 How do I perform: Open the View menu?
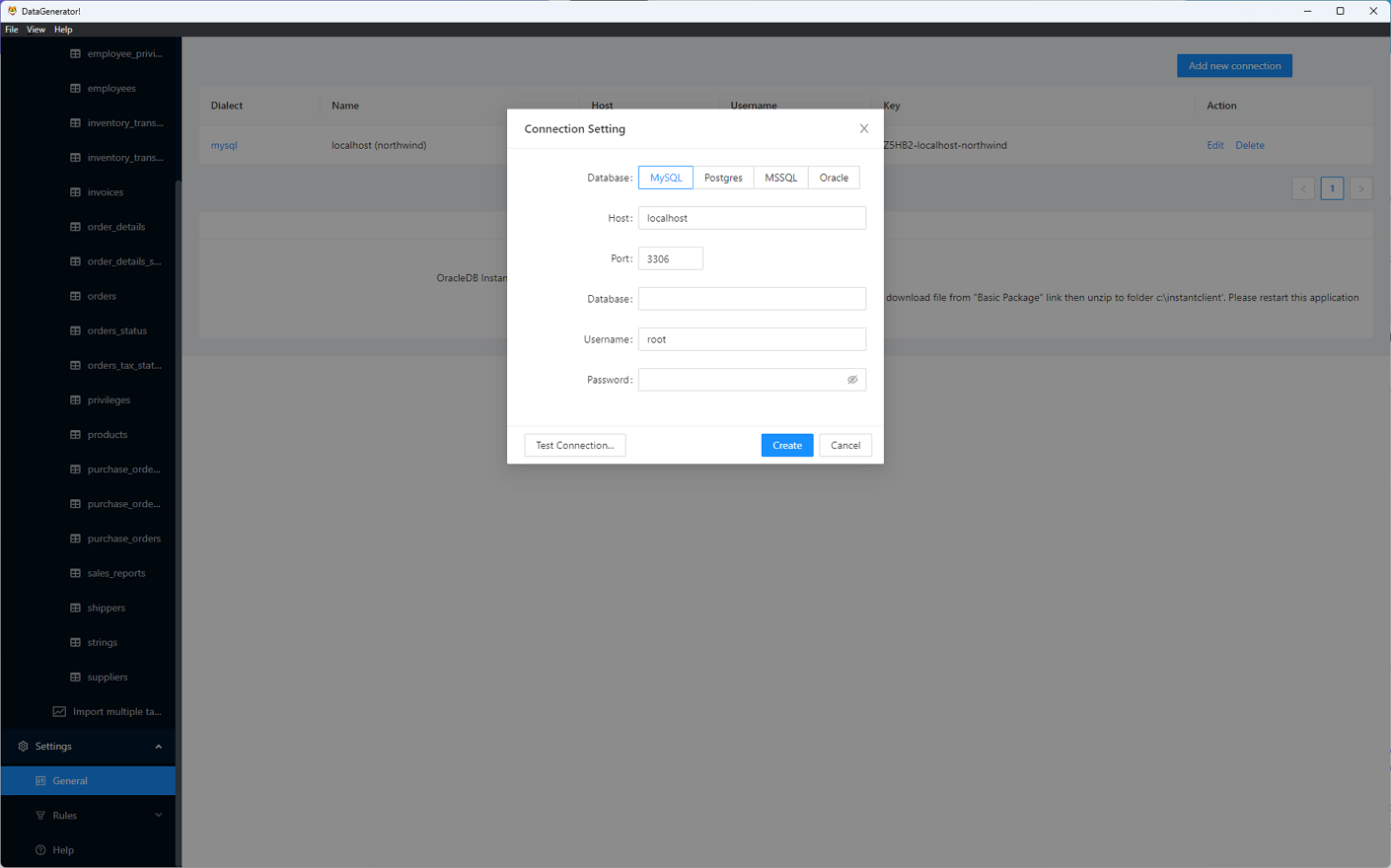36,30
